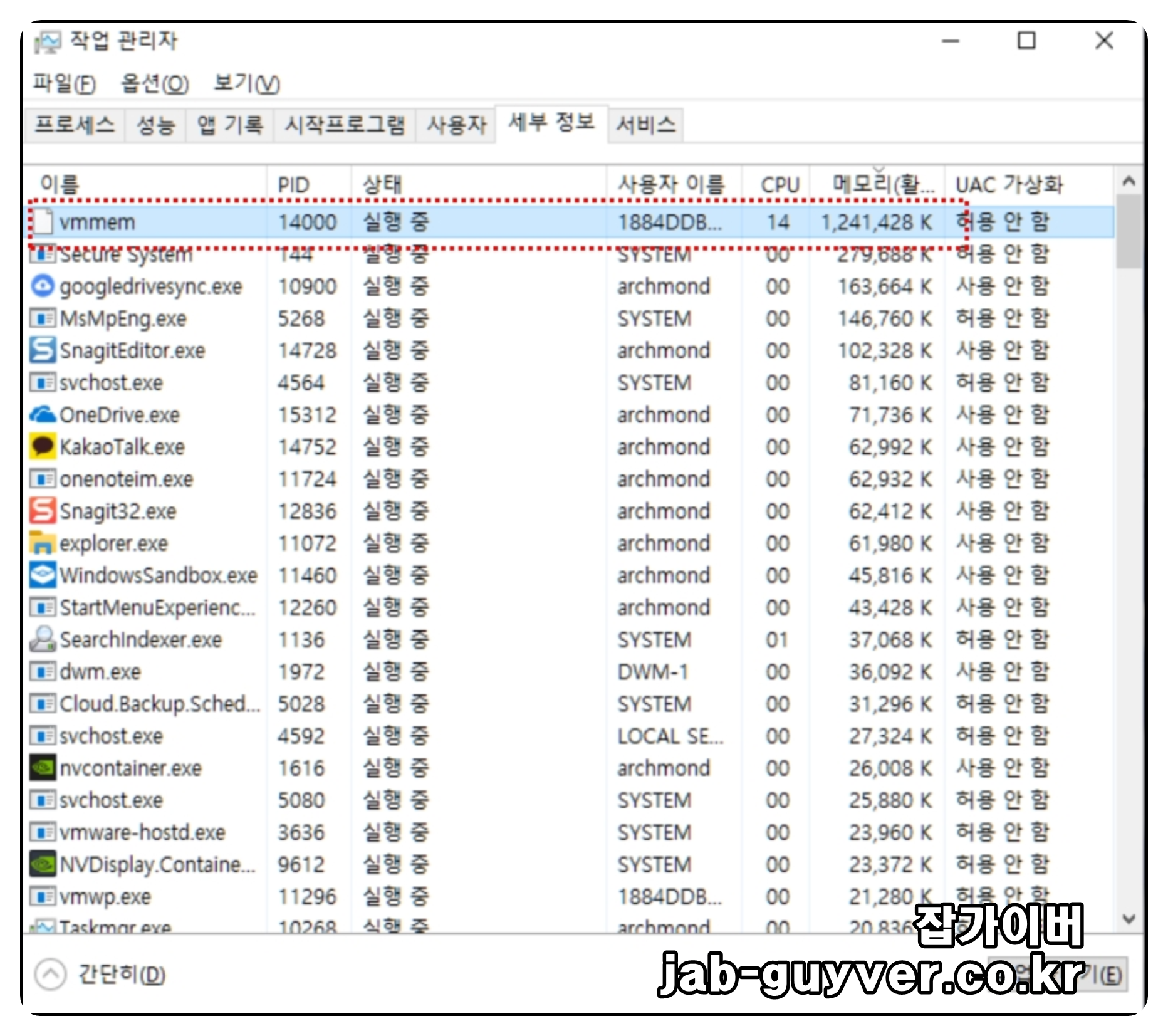1168x1036 pixels.
Task: Open the 보기(V) menu
Action: click(246, 83)
